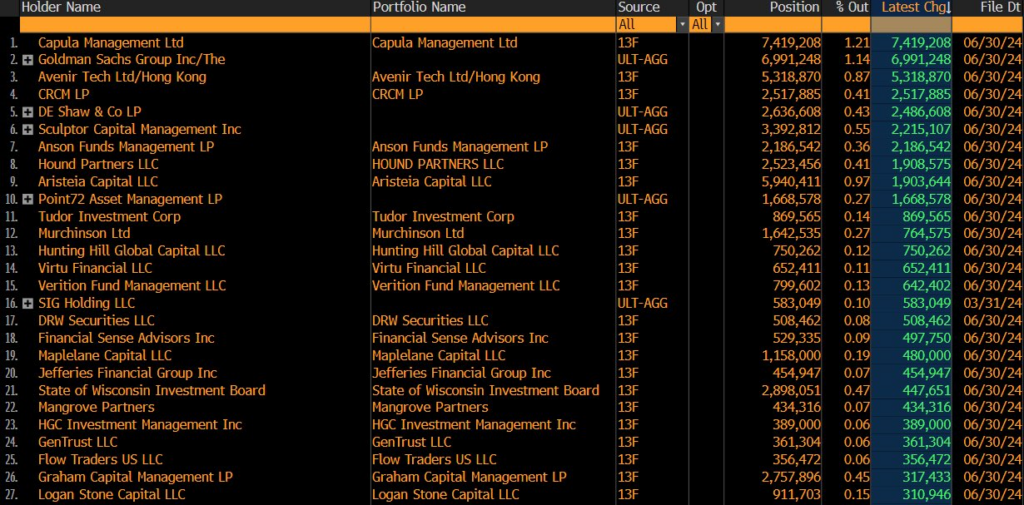Image resolution: width=1024 pixels, height=505 pixels.
Task: Select Hound Partners LLC holder name
Action: (x=98, y=164)
